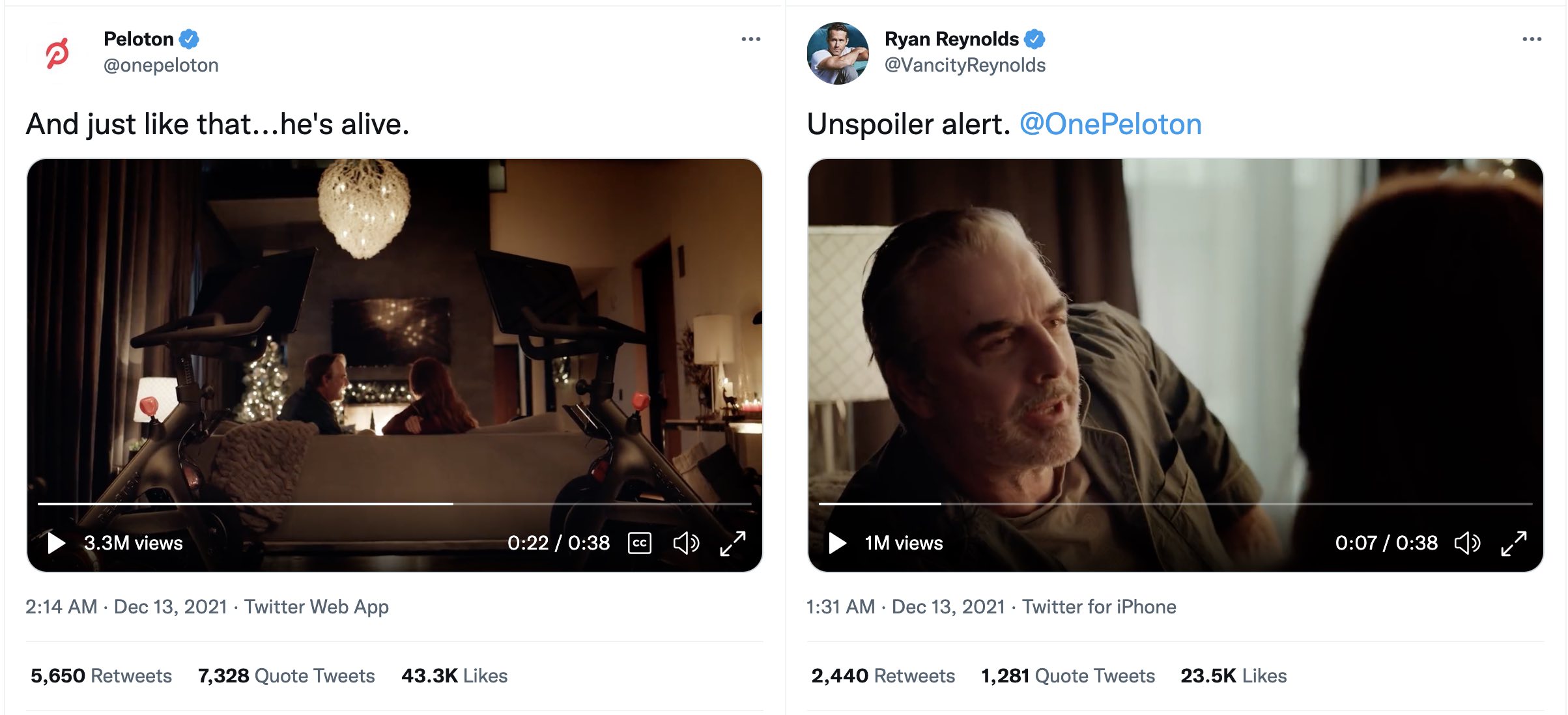Open Ryan Reynolds' profile picture
The height and width of the screenshot is (715, 1568).
tap(838, 53)
